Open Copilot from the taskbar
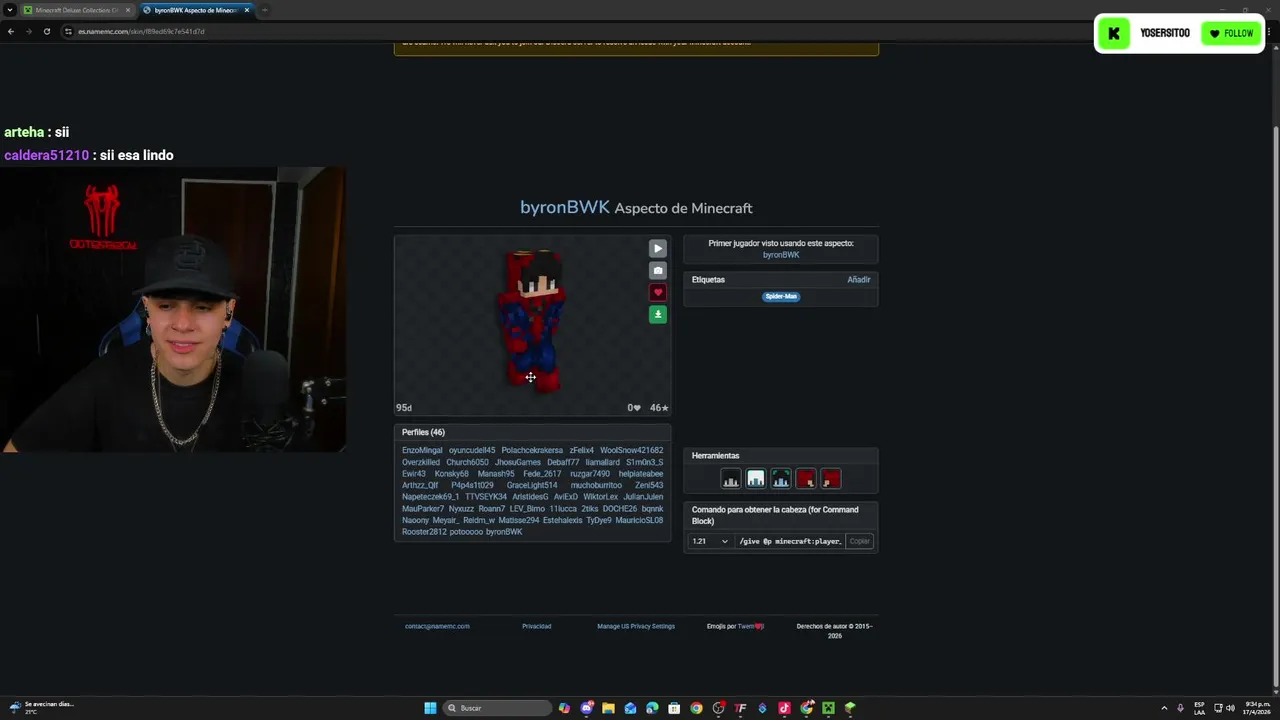1280x720 pixels. tap(565, 708)
